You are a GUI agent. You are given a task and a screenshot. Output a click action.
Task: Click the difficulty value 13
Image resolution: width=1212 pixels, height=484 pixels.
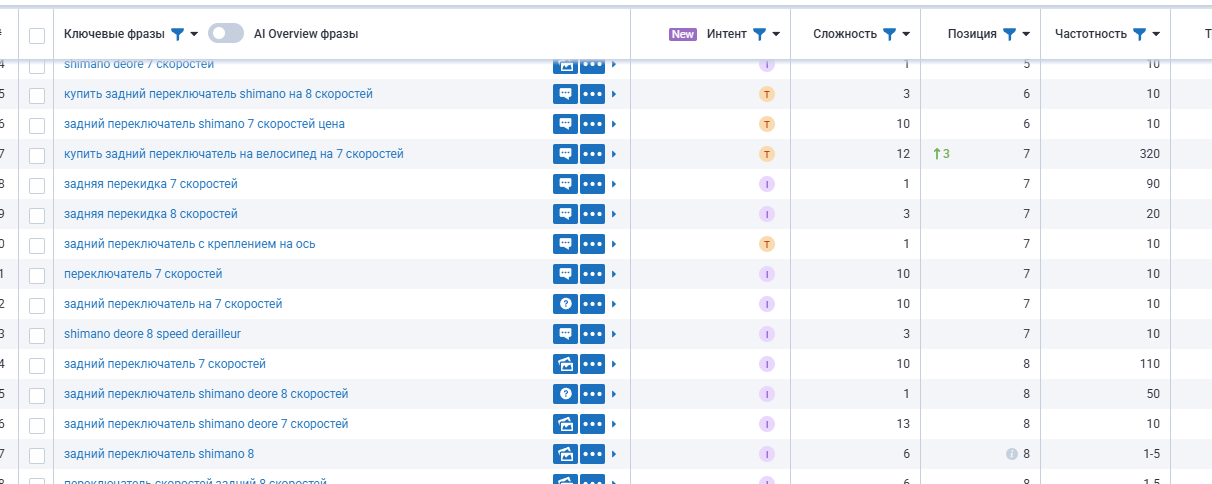904,424
